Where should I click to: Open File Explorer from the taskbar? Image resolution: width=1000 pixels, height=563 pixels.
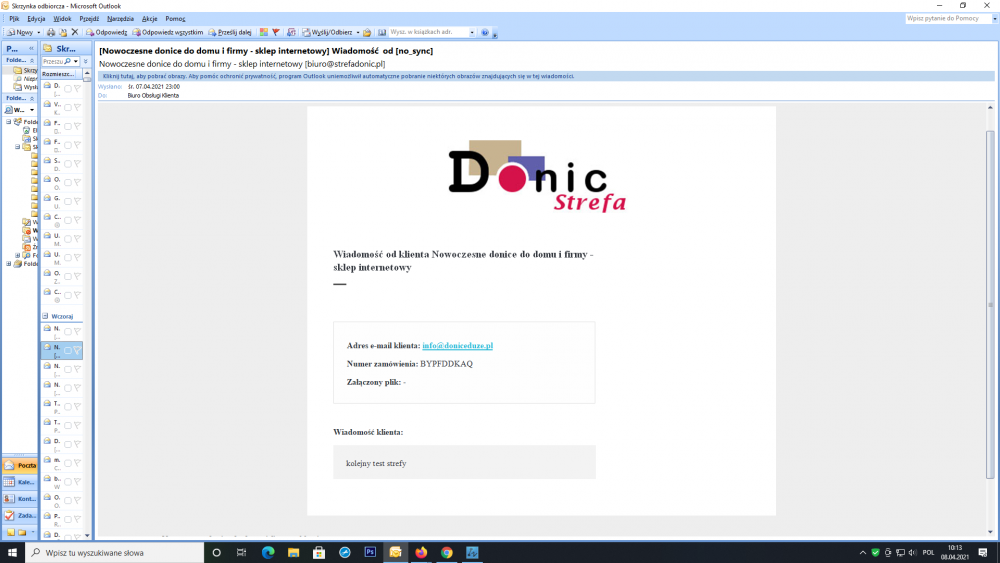pos(293,552)
